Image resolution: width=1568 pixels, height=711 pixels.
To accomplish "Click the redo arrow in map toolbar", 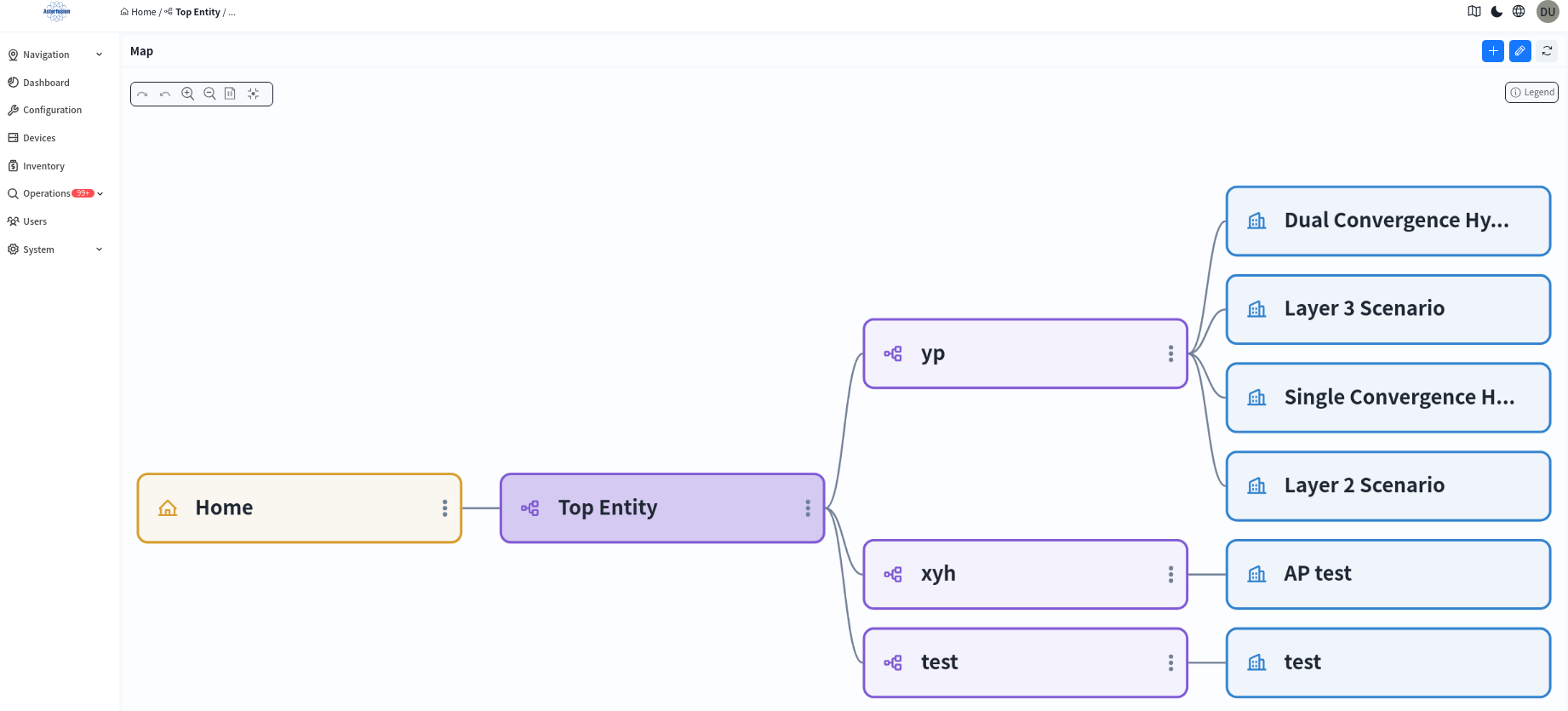I will point(142,94).
